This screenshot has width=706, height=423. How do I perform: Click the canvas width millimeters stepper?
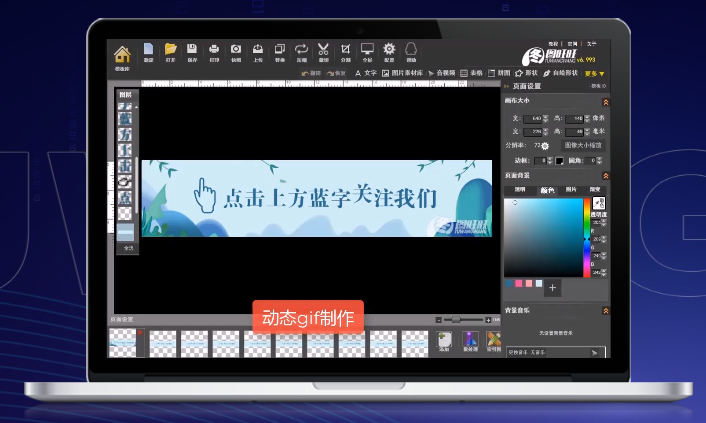[x=545, y=132]
